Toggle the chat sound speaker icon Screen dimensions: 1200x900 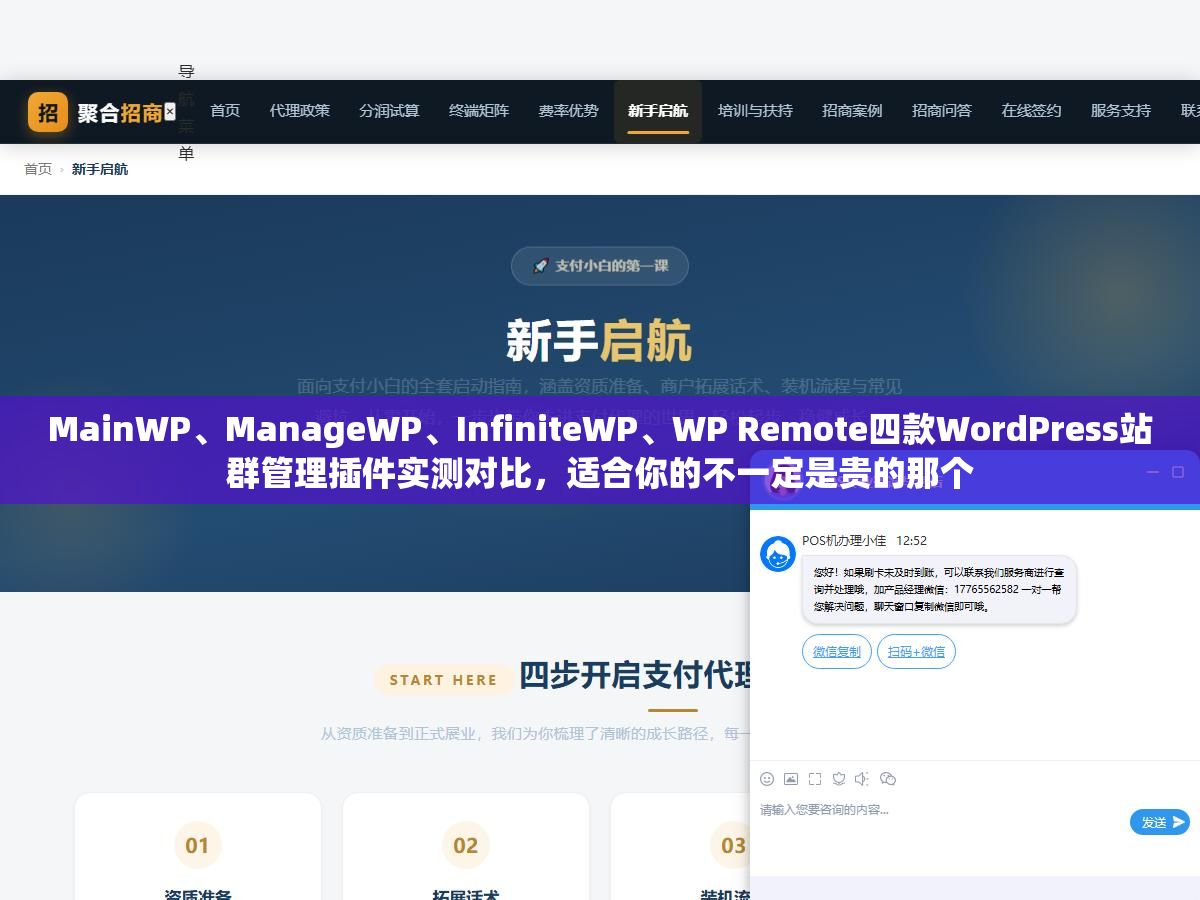point(863,779)
